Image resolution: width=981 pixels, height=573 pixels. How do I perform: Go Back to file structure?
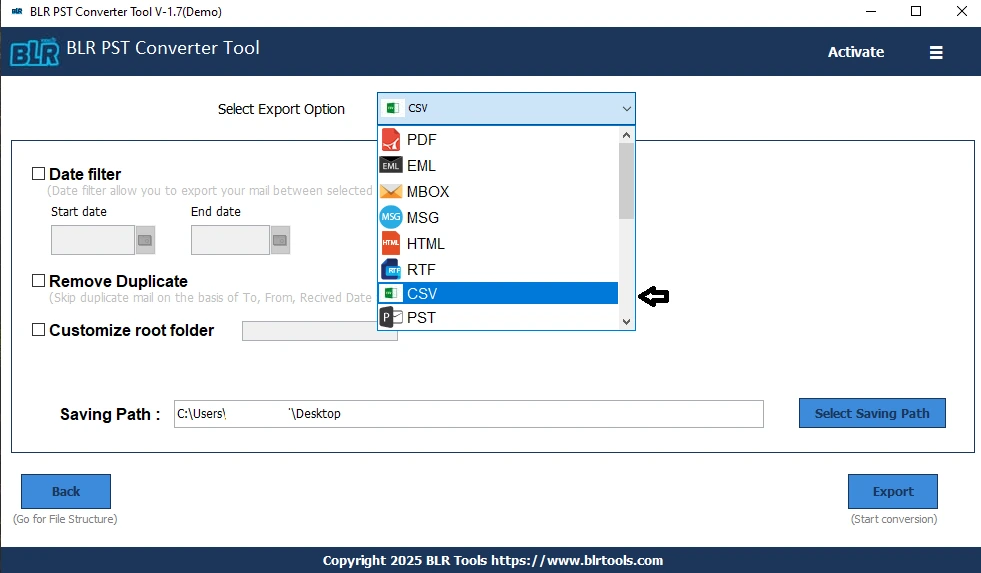[x=66, y=491]
